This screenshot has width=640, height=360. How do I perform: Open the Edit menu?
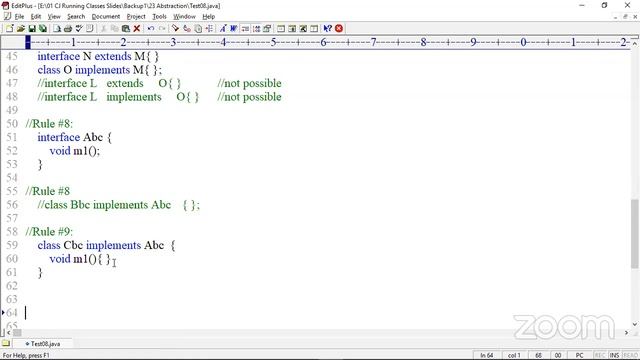[36, 16]
